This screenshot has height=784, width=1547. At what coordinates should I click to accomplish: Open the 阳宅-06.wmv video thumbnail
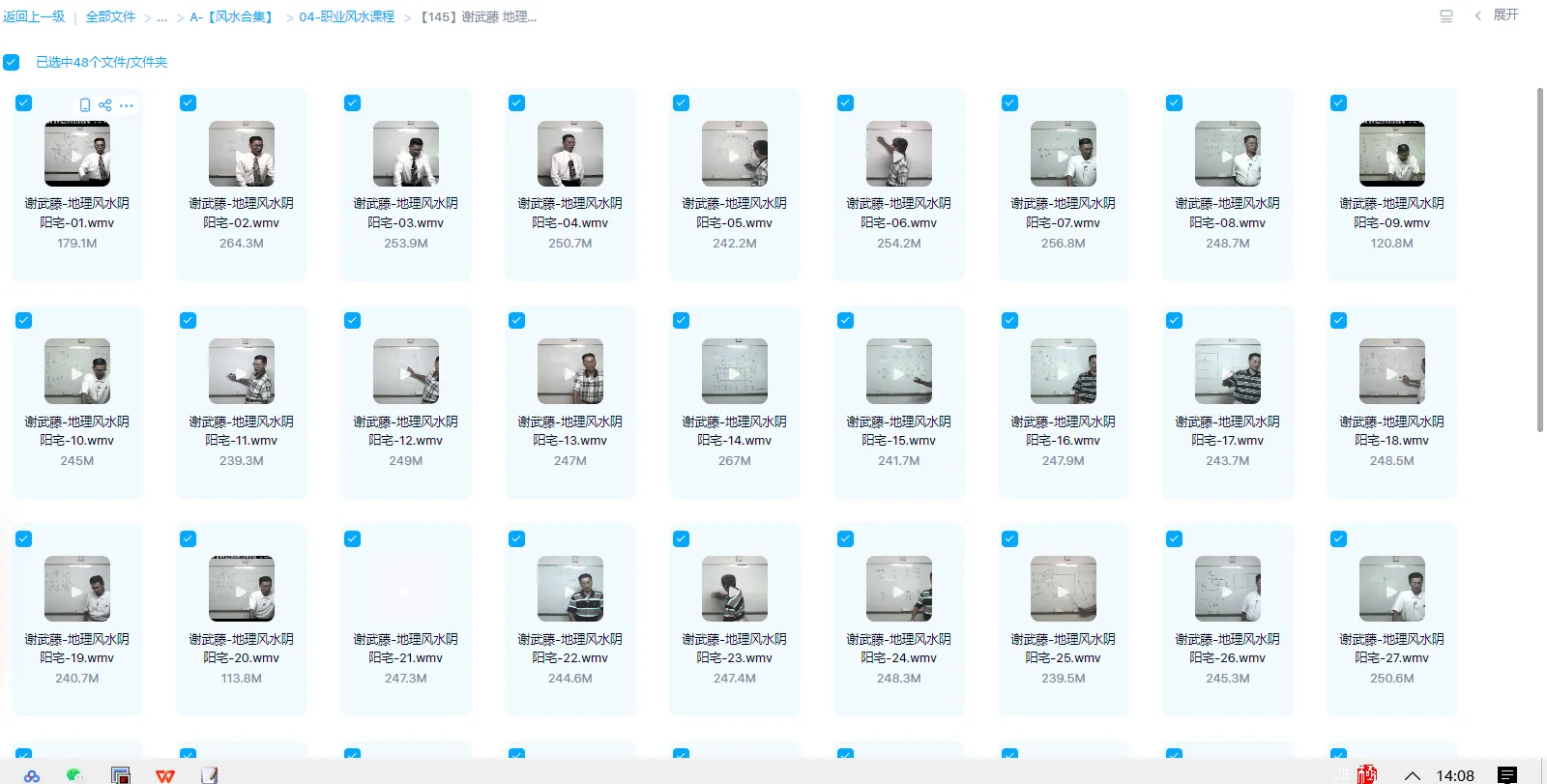tap(899, 154)
